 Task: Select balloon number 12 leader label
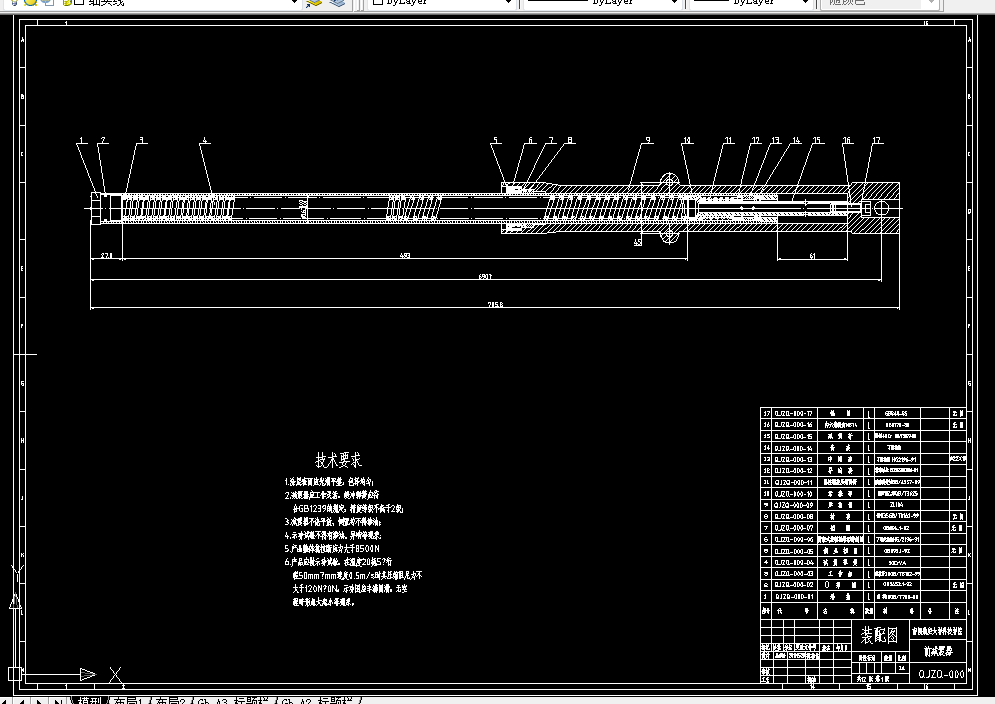point(756,140)
